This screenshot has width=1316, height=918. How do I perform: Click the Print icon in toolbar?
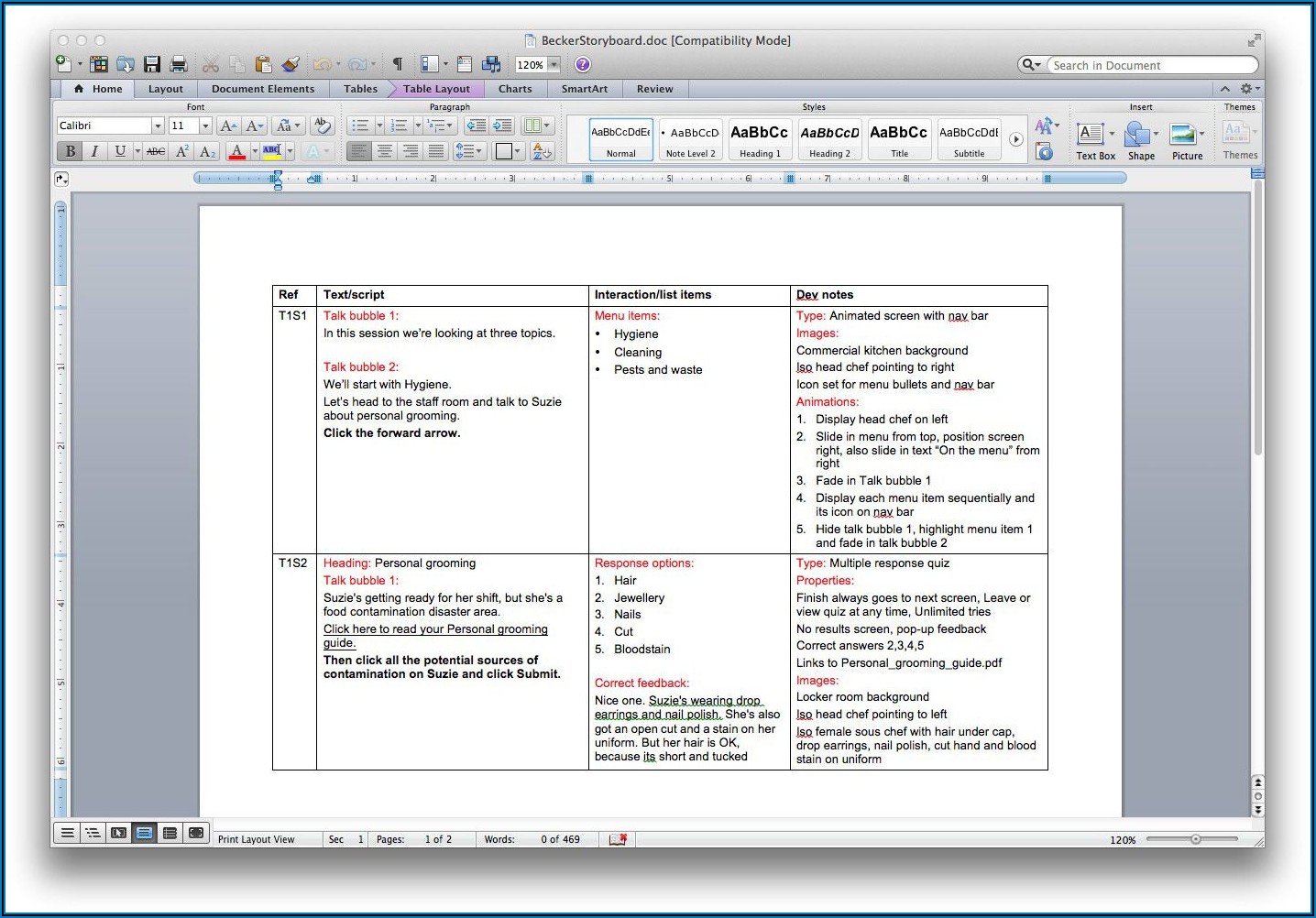(x=179, y=64)
